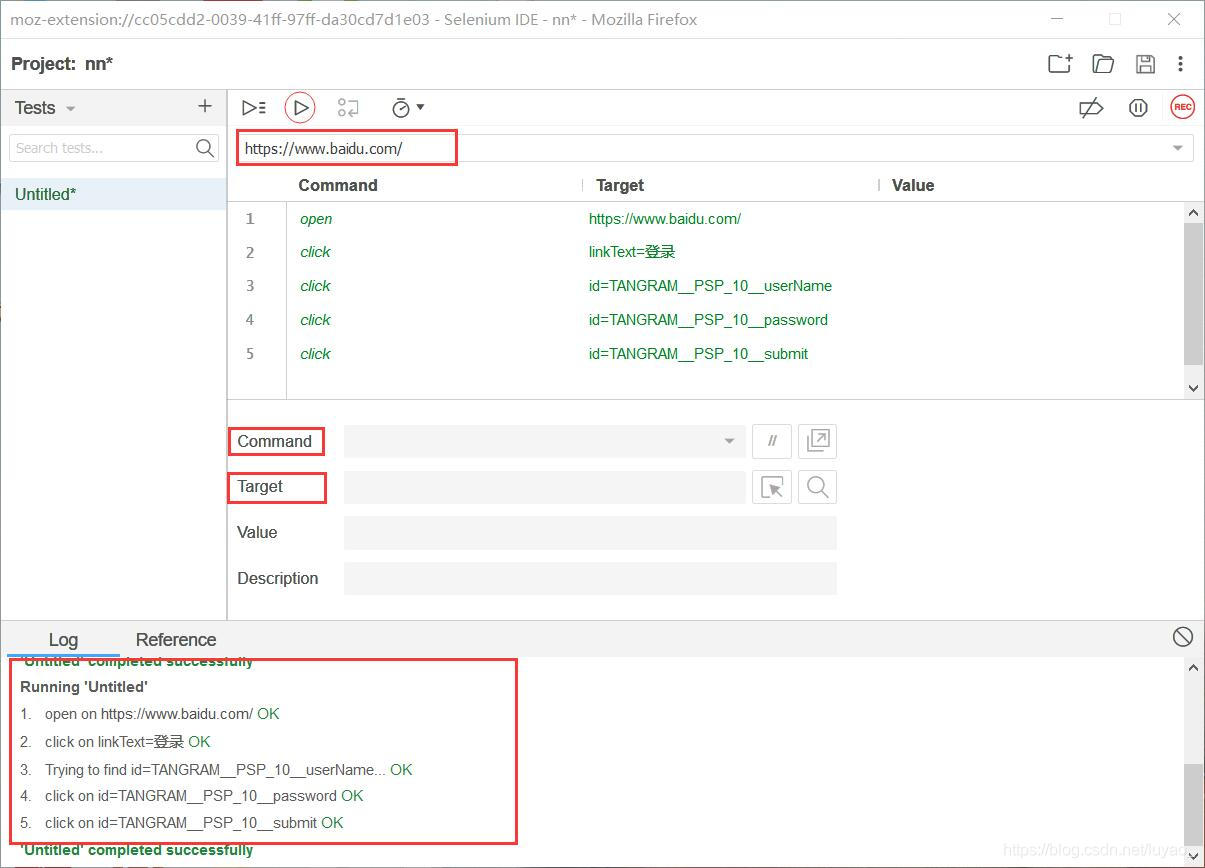Screen dimensions: 1205x868
Task: Select a target element in the page
Action: point(772,487)
